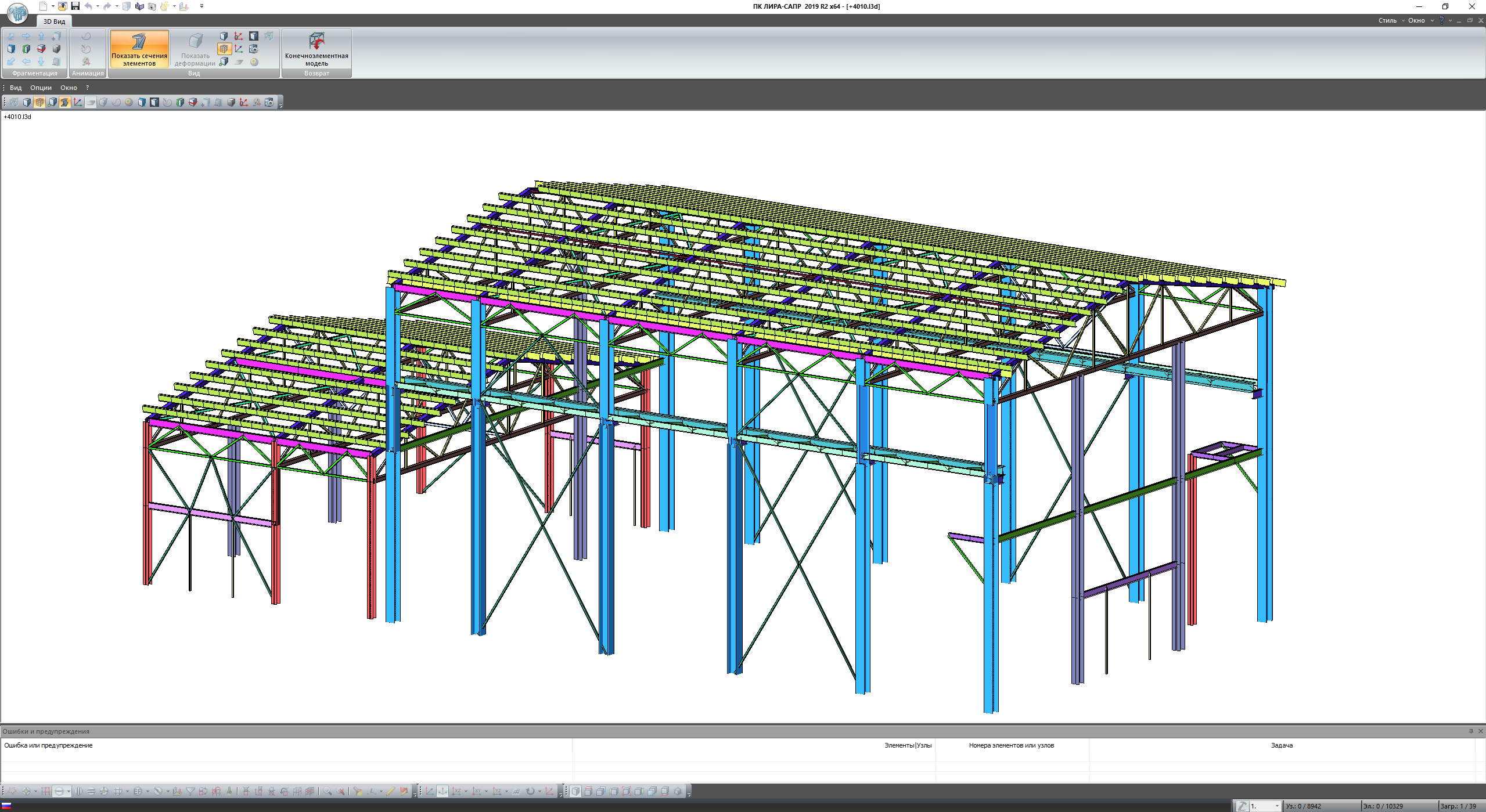1486x812 pixels.
Task: Click the funnel filter icon in bottom toolbar
Action: coord(190,792)
